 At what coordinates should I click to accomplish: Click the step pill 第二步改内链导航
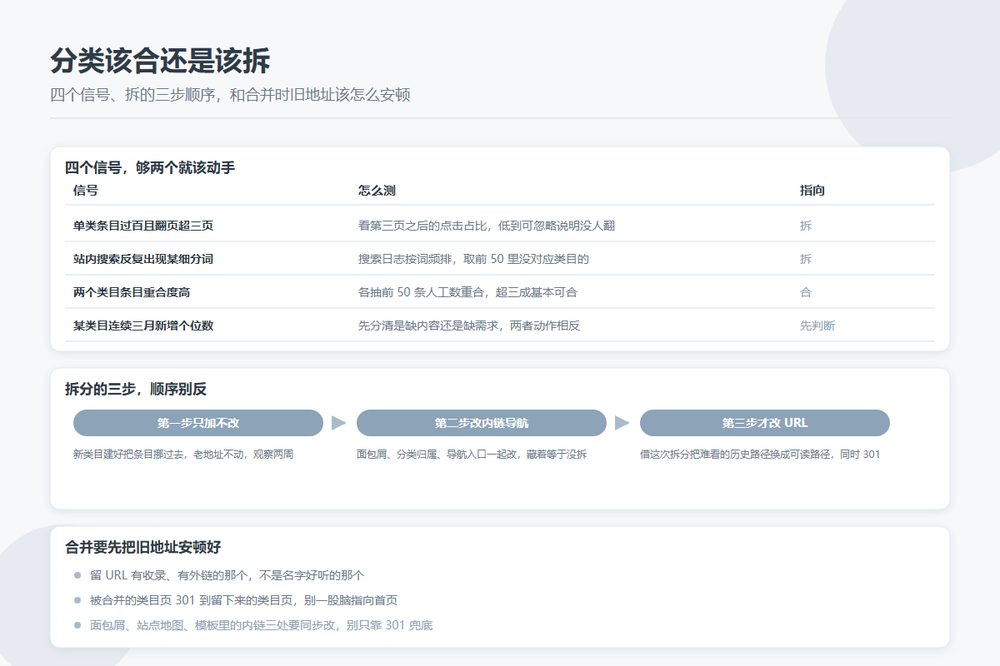[482, 423]
